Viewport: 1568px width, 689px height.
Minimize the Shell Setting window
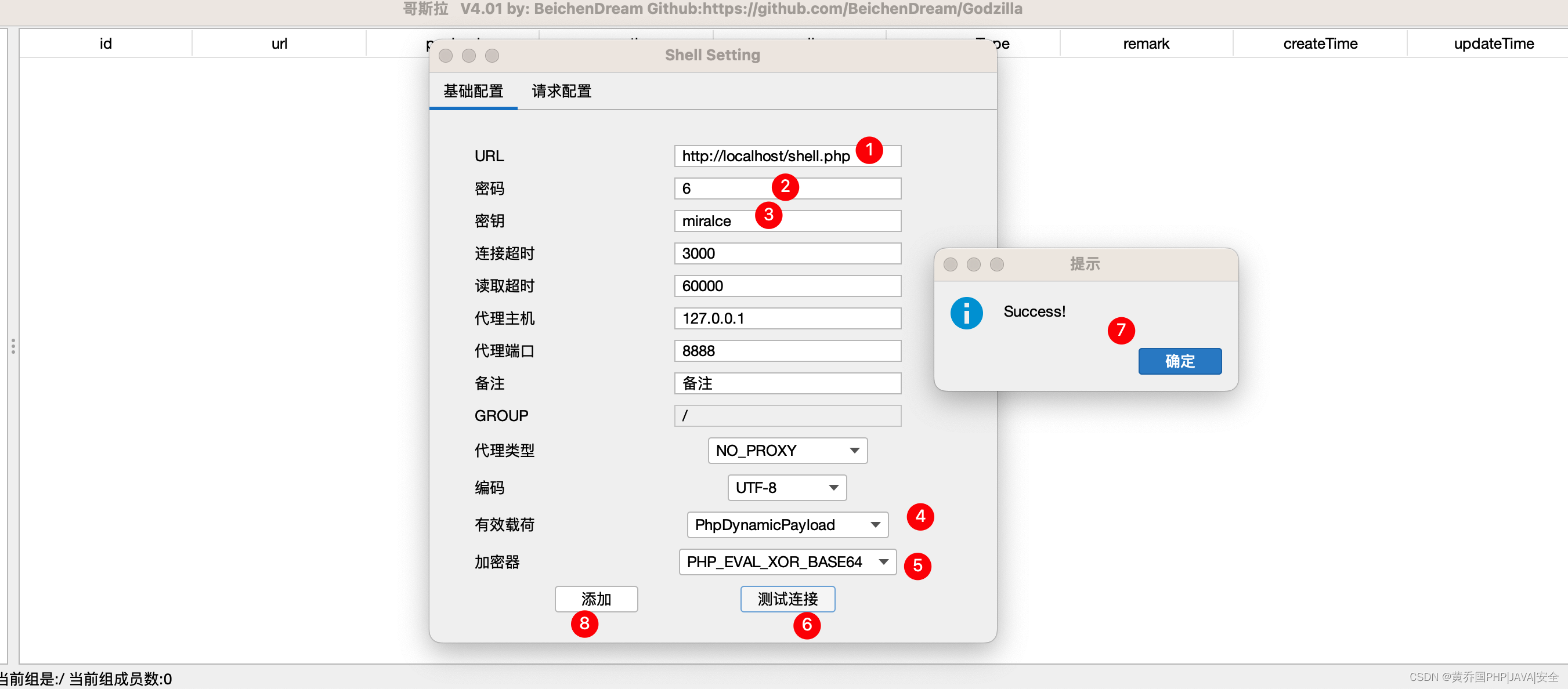(x=469, y=56)
